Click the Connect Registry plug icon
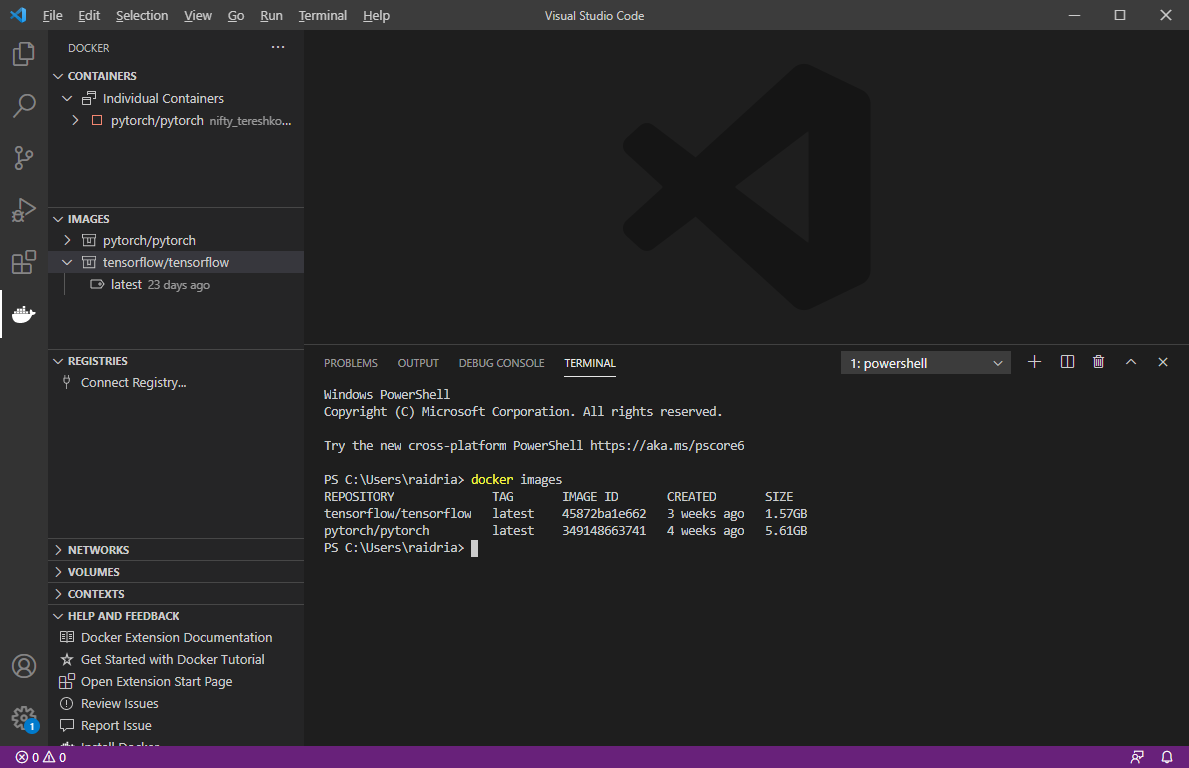 (67, 382)
